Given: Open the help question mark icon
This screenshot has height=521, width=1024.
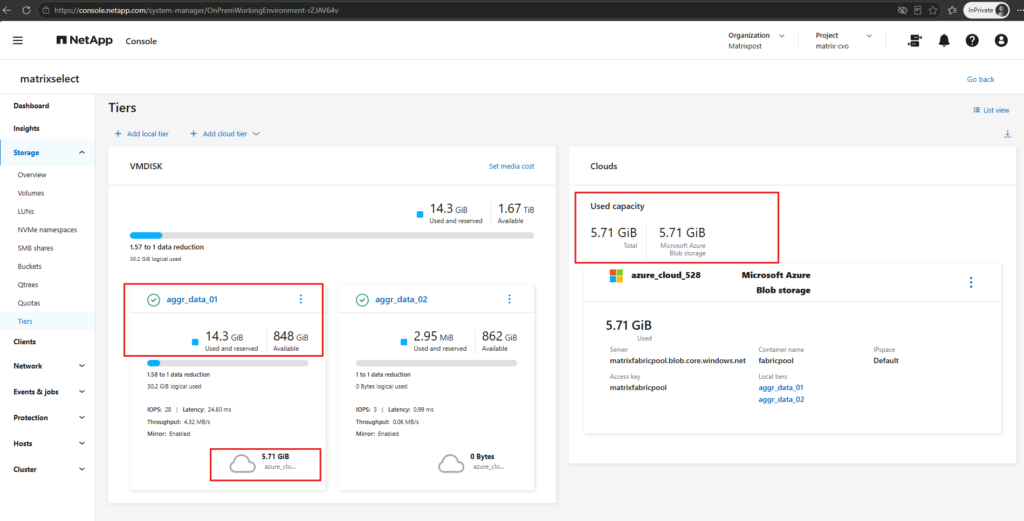Looking at the screenshot, I should 972,40.
